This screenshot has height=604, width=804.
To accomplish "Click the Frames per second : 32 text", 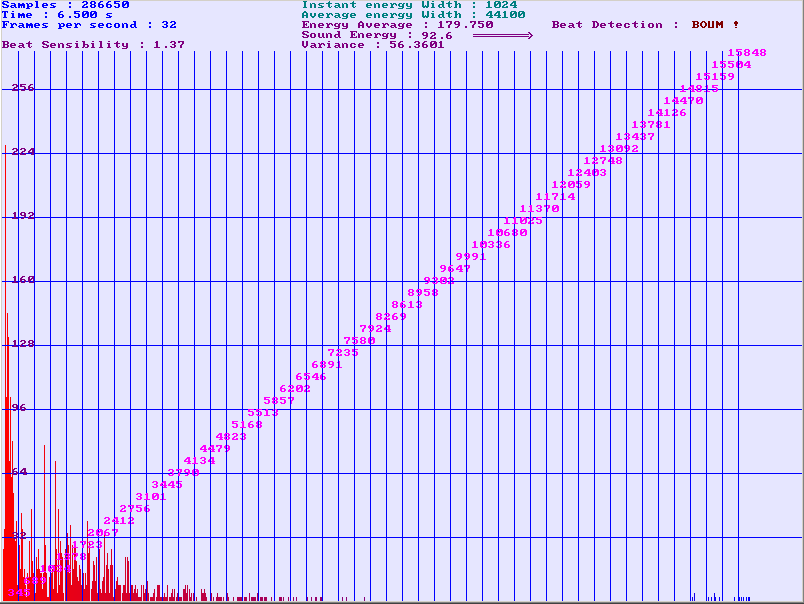I will [x=89, y=25].
